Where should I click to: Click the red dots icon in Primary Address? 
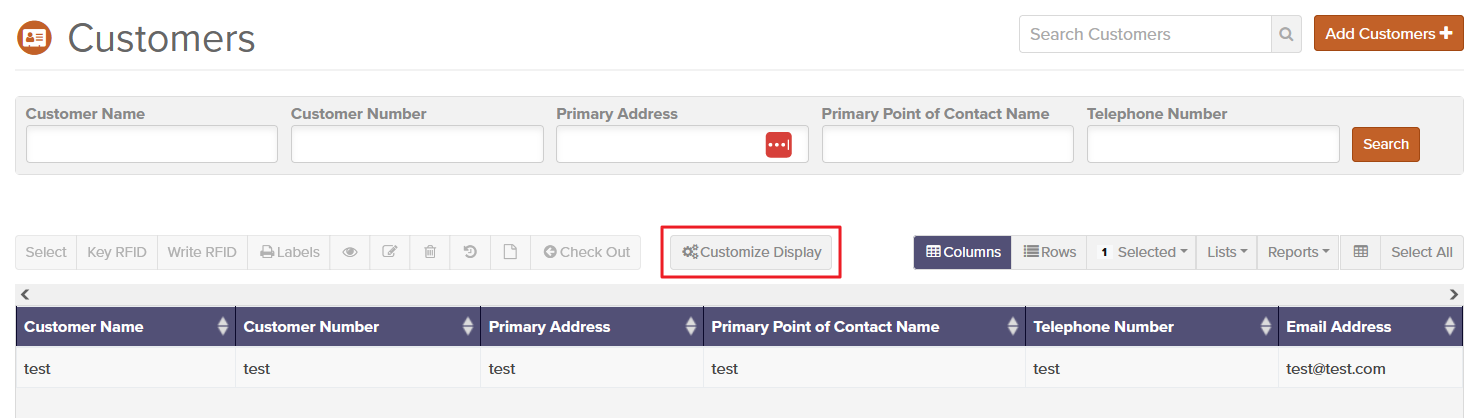click(779, 145)
